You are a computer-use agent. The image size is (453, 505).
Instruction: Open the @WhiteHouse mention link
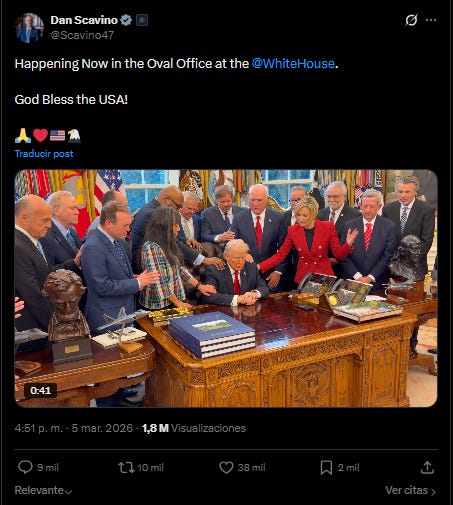pyautogui.click(x=293, y=64)
